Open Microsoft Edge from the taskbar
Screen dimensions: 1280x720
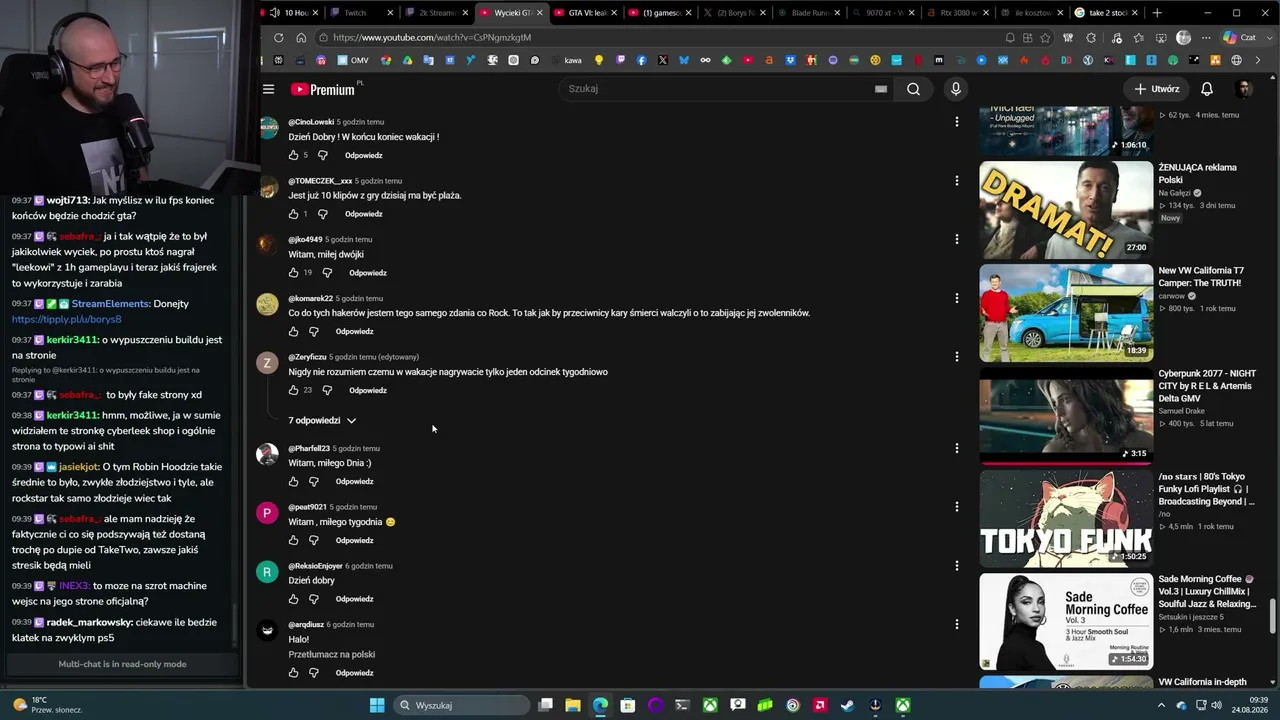(600, 705)
